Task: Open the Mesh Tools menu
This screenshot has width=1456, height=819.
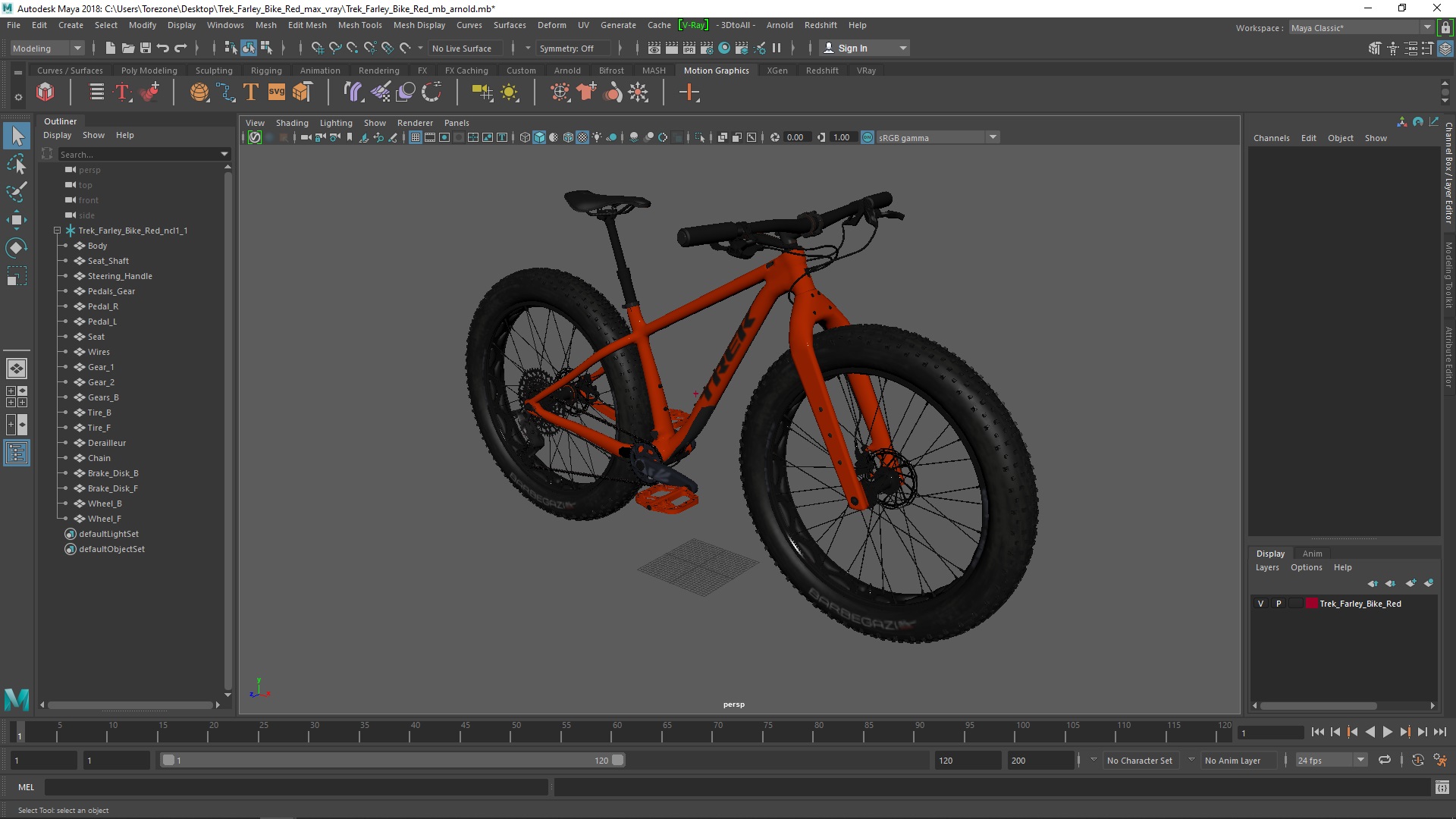Action: point(359,25)
